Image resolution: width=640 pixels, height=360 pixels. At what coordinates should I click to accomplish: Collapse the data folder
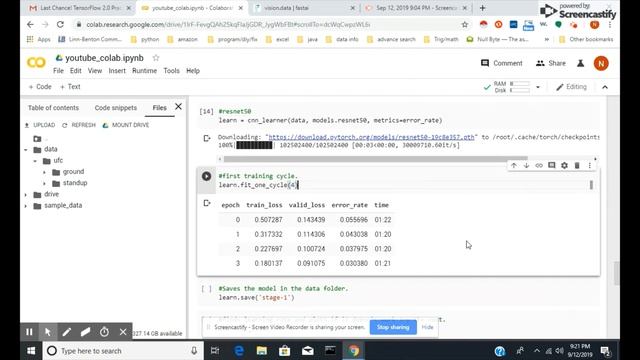coord(26,150)
